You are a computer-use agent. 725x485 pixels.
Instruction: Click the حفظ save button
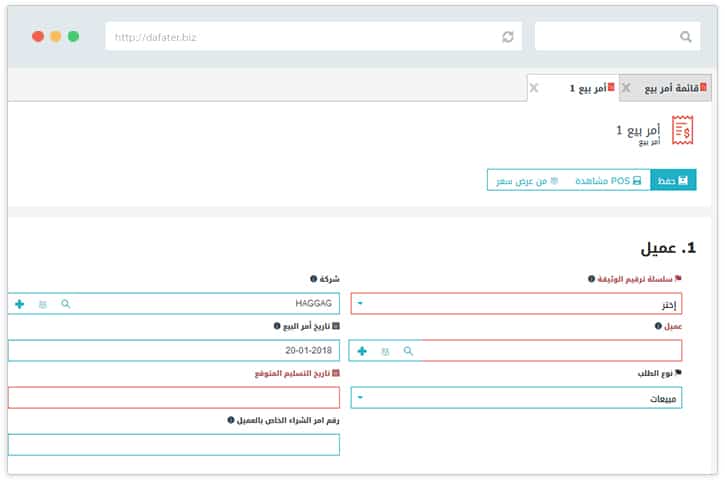(x=673, y=180)
